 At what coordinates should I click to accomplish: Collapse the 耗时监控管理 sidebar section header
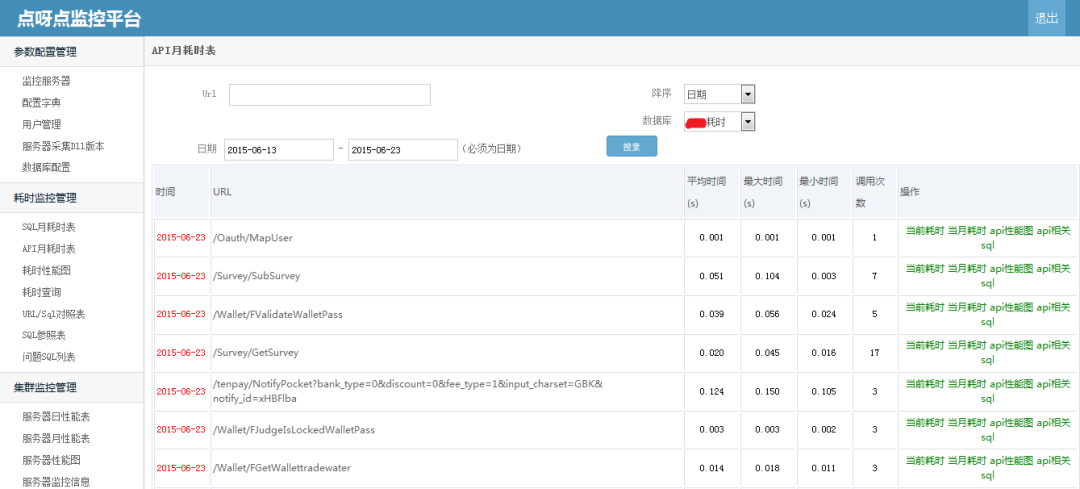click(72, 198)
